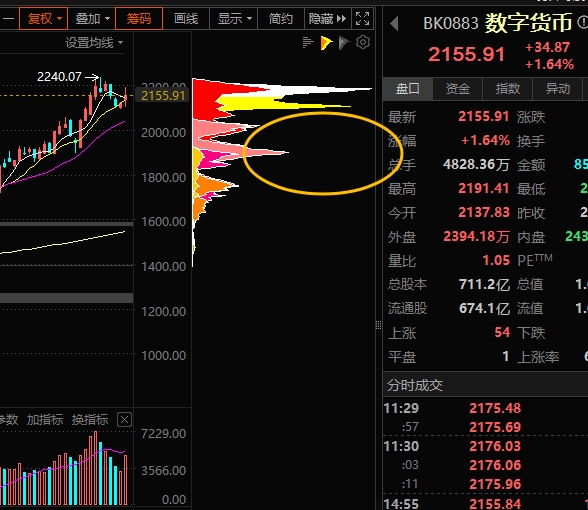The image size is (588, 510).
Task: Click 加指标 to add indicator
Action: 45,420
